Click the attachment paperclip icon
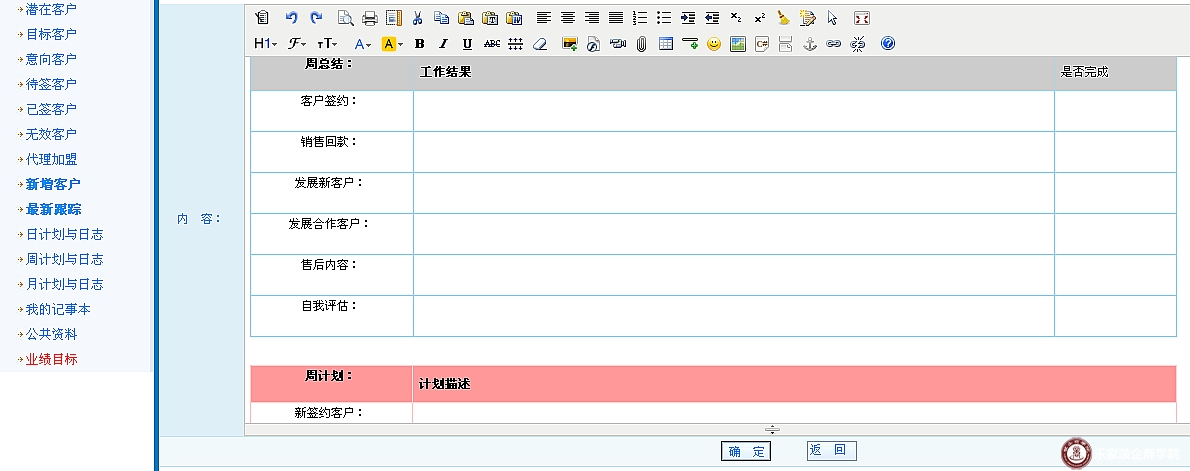This screenshot has height=471, width=1190. [x=642, y=44]
